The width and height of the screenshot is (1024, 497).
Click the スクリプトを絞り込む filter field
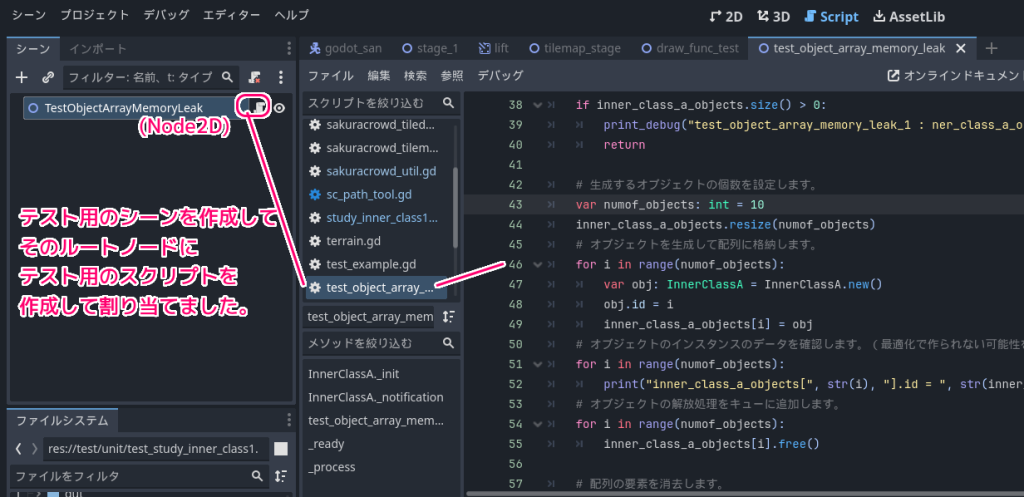point(381,103)
